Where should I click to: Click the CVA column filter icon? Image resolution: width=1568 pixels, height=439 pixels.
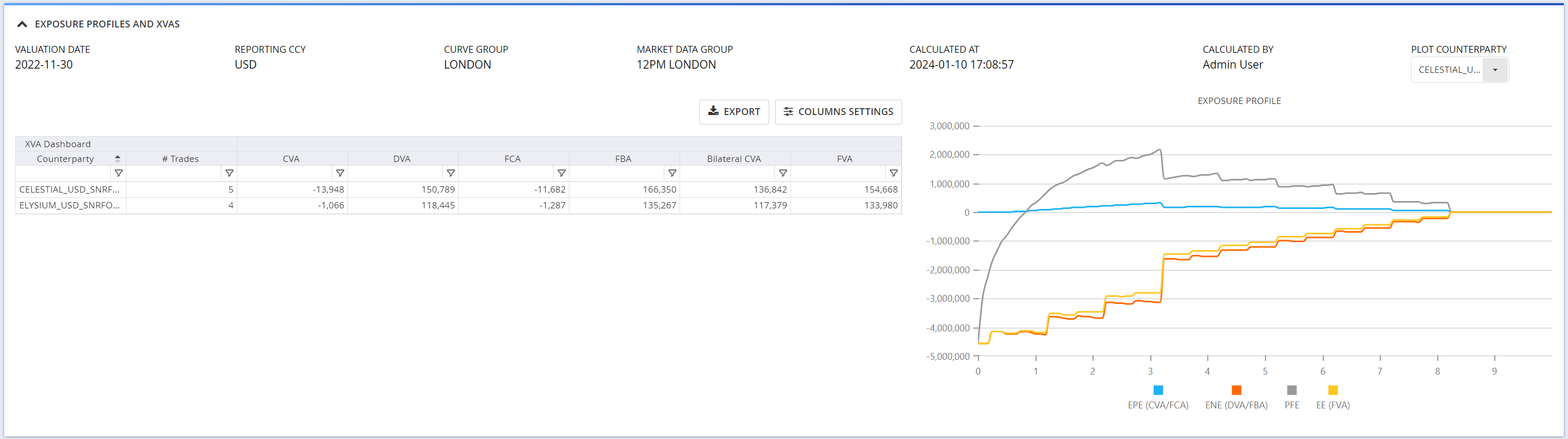[340, 174]
